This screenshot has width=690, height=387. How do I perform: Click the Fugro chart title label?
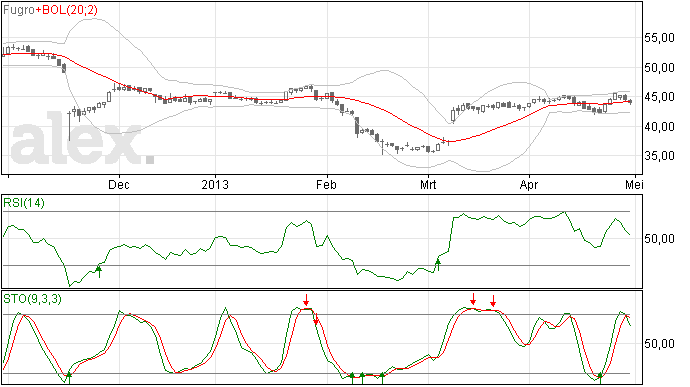pyautogui.click(x=18, y=10)
